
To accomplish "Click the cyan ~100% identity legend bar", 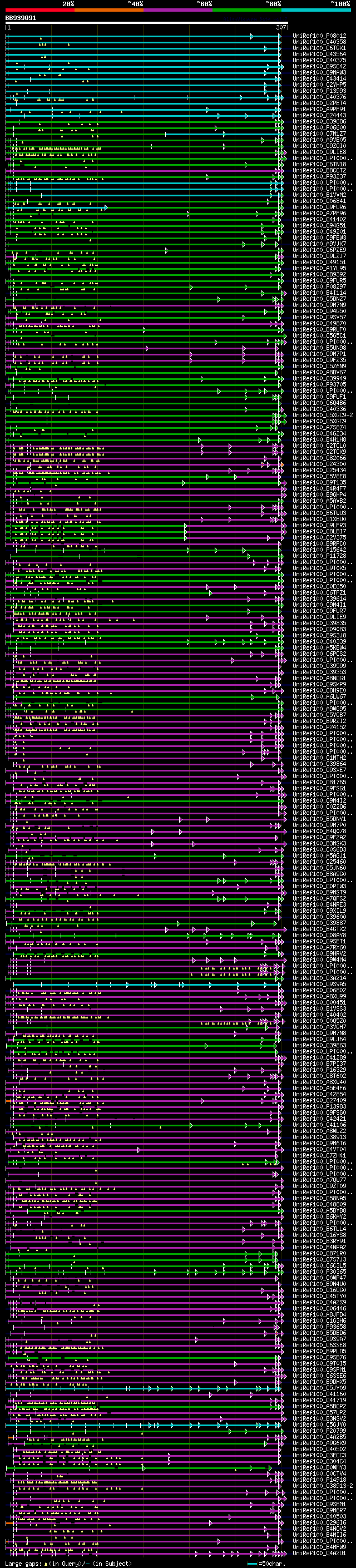I will pyautogui.click(x=316, y=10).
